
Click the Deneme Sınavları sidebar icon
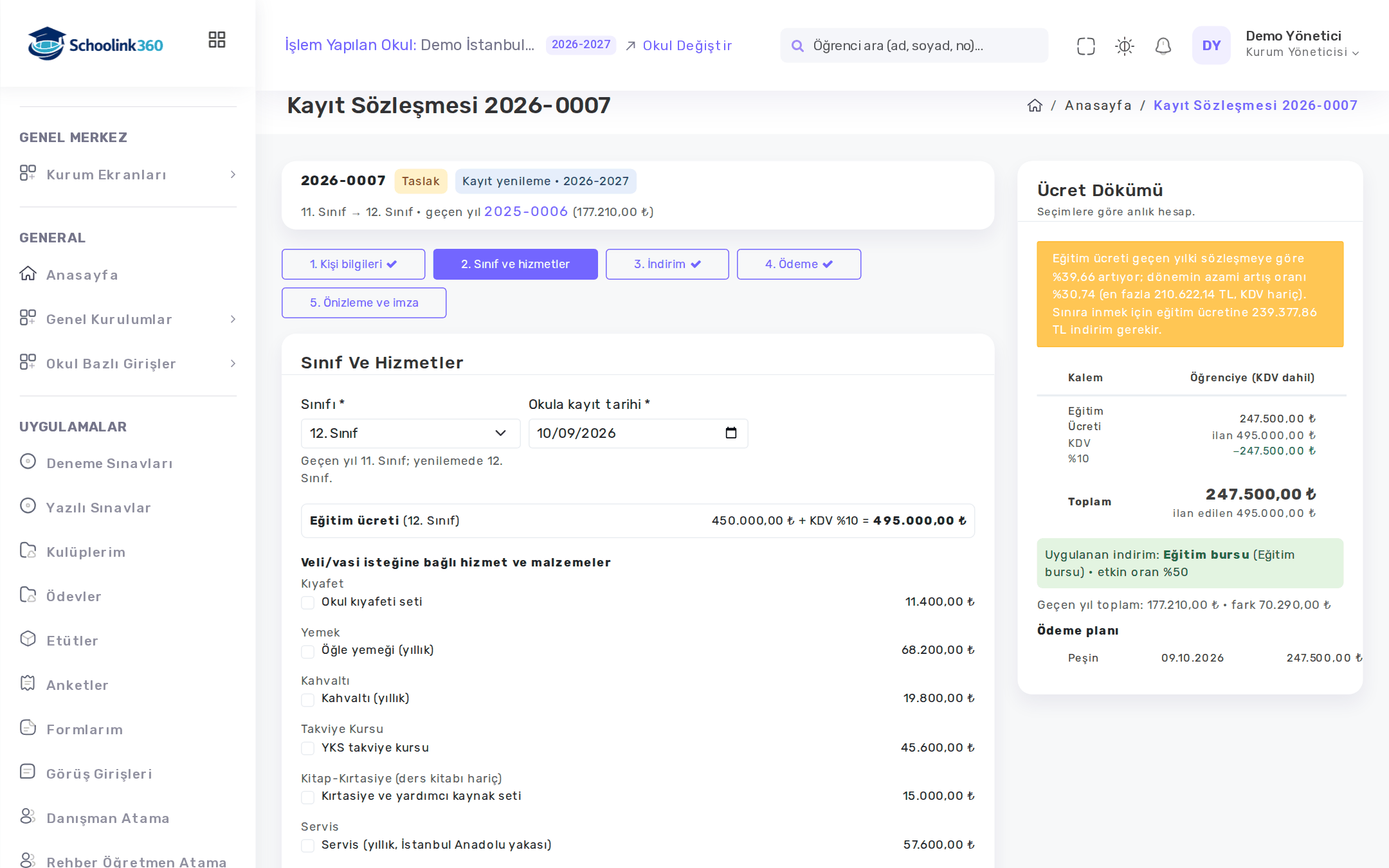[28, 461]
